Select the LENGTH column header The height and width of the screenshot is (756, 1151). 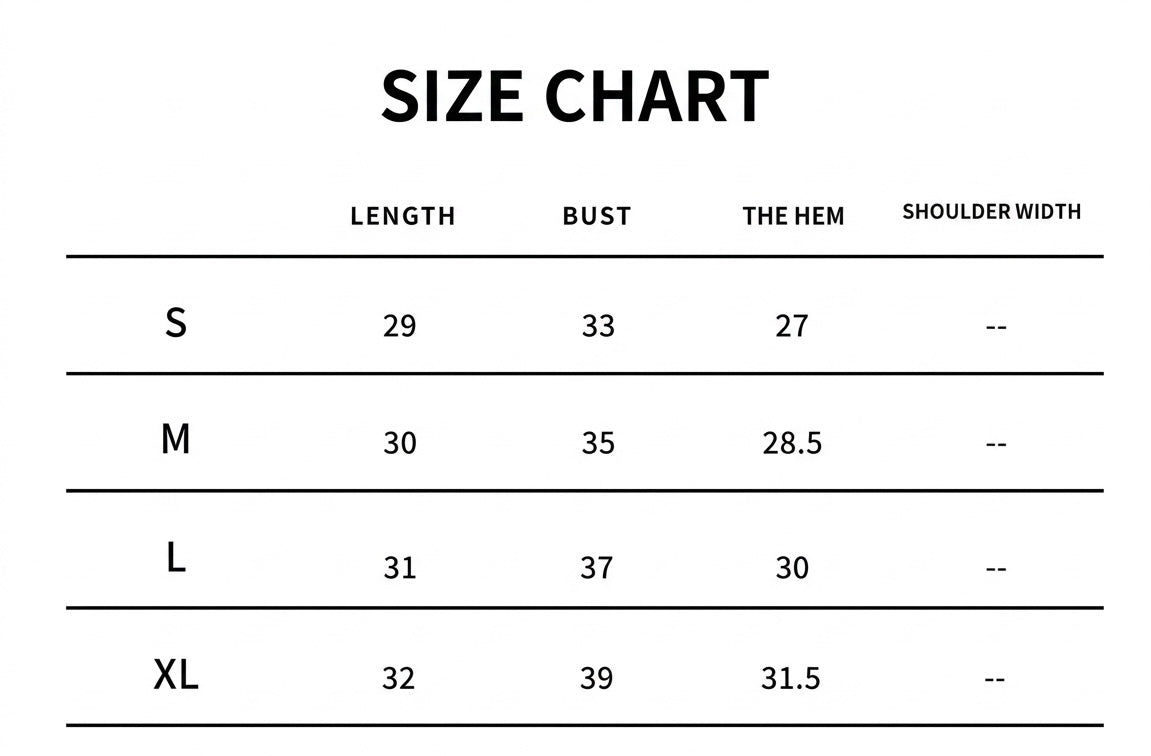coord(402,216)
